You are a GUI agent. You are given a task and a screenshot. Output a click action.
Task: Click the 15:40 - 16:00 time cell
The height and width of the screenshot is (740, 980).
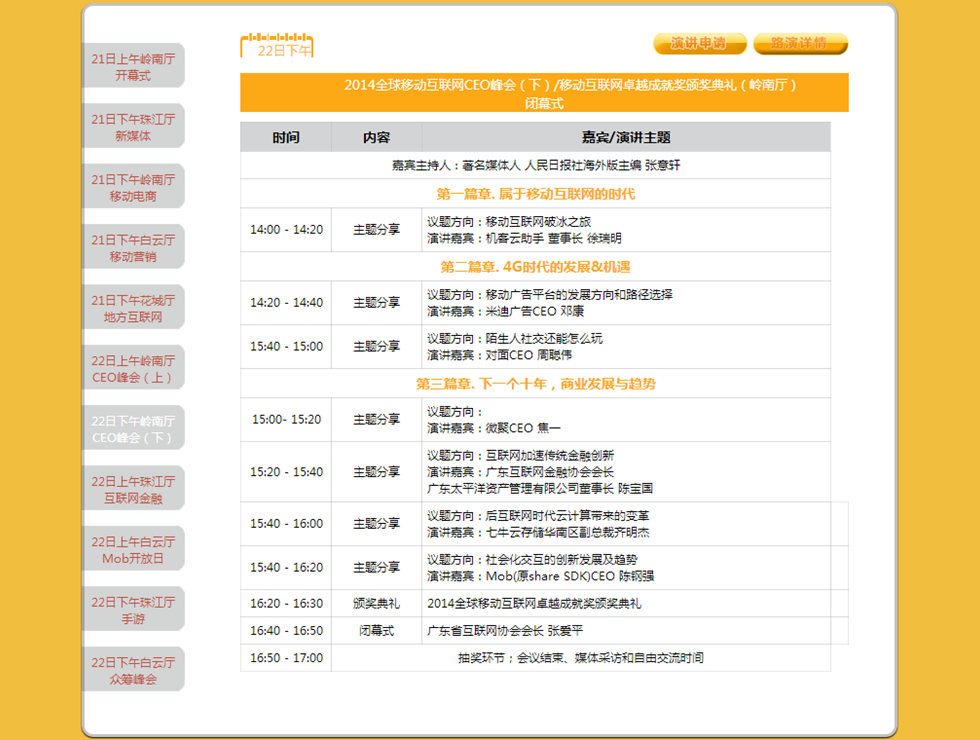click(x=286, y=524)
